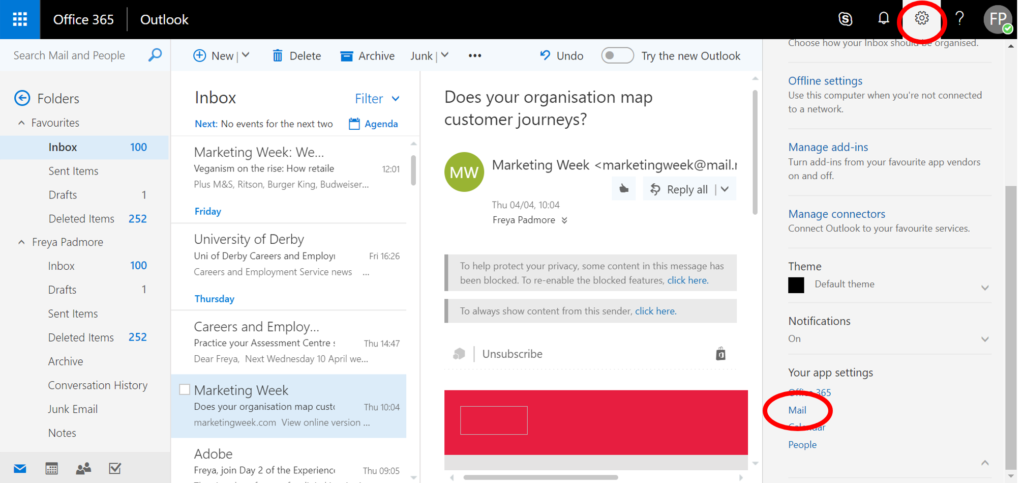The width and height of the screenshot is (1024, 483).
Task: Open Manage add-ins link
Action: 828,148
